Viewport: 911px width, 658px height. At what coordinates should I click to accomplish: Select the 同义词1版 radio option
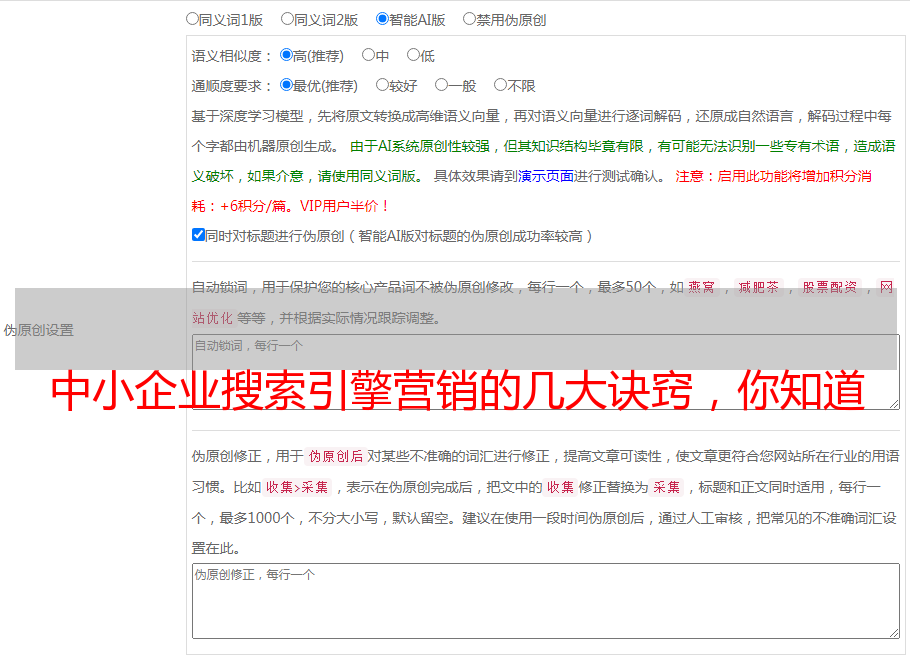192,19
